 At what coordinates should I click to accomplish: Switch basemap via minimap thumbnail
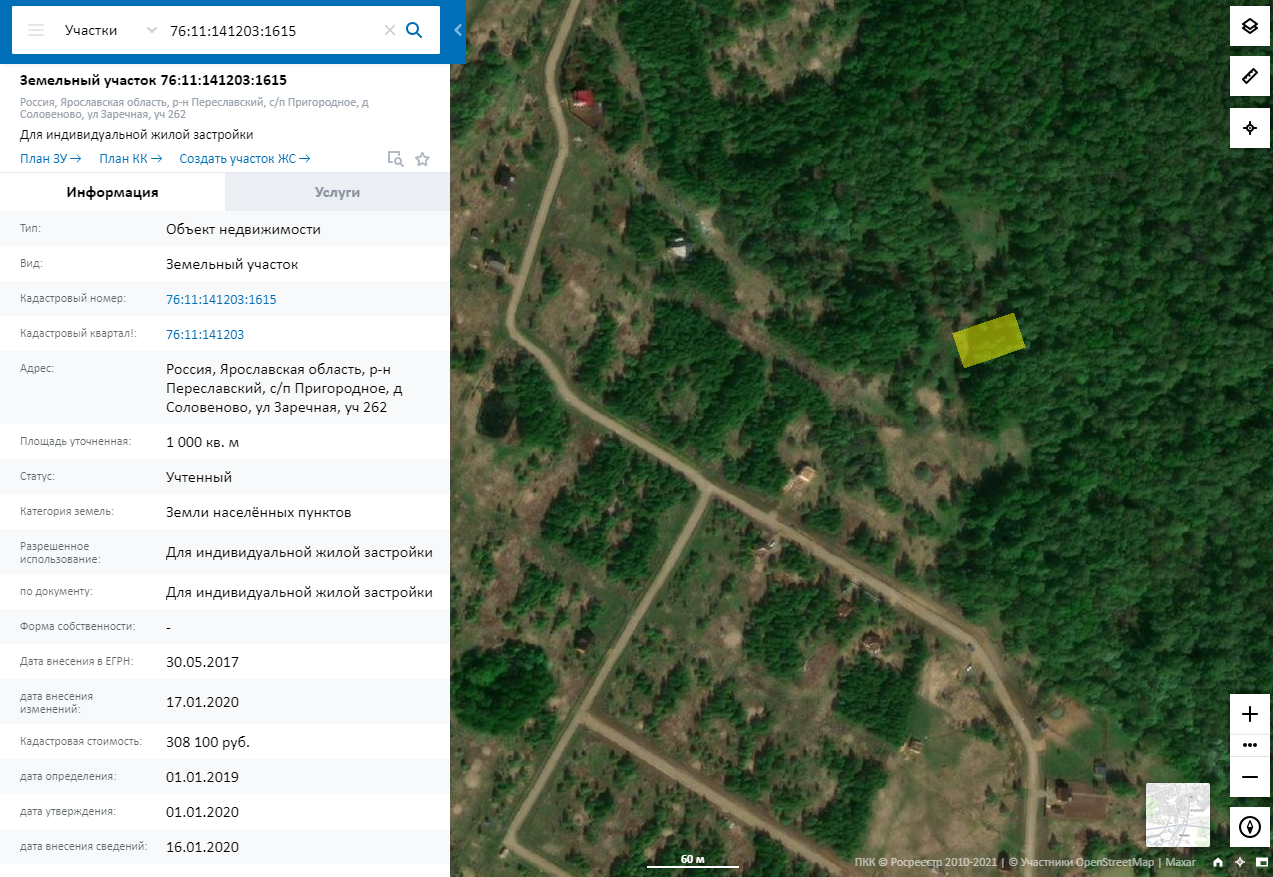(x=1178, y=815)
